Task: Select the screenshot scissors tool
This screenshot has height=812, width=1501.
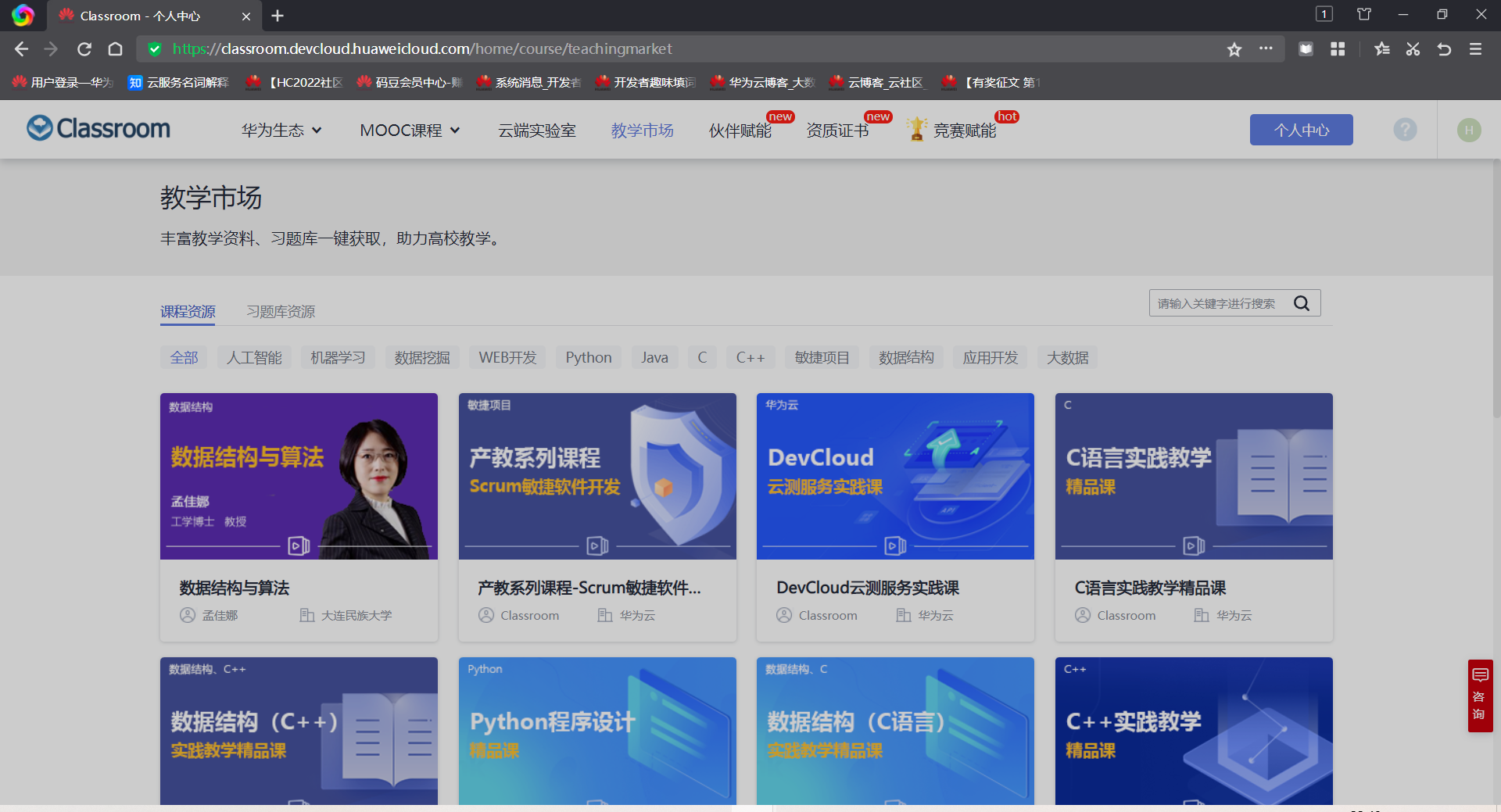Action: click(x=1413, y=49)
